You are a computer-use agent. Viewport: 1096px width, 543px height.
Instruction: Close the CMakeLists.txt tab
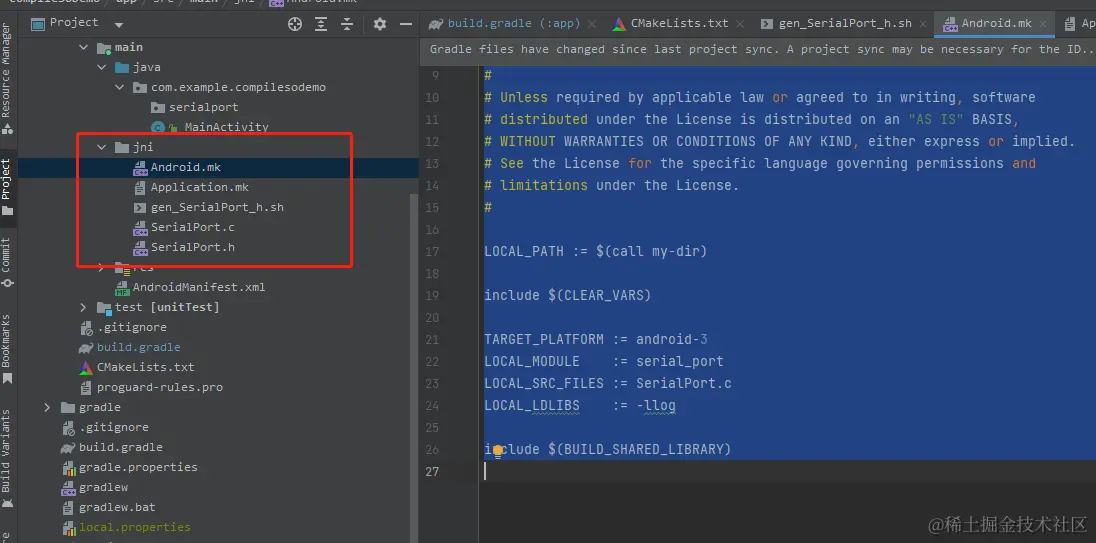pos(740,24)
